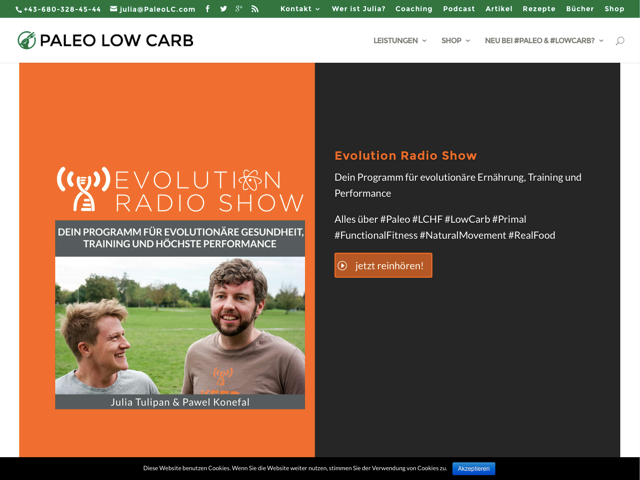Screen dimensions: 640x480
Task: Click the envelope icon before julia@PaleoLC.com
Action: pos(113,9)
